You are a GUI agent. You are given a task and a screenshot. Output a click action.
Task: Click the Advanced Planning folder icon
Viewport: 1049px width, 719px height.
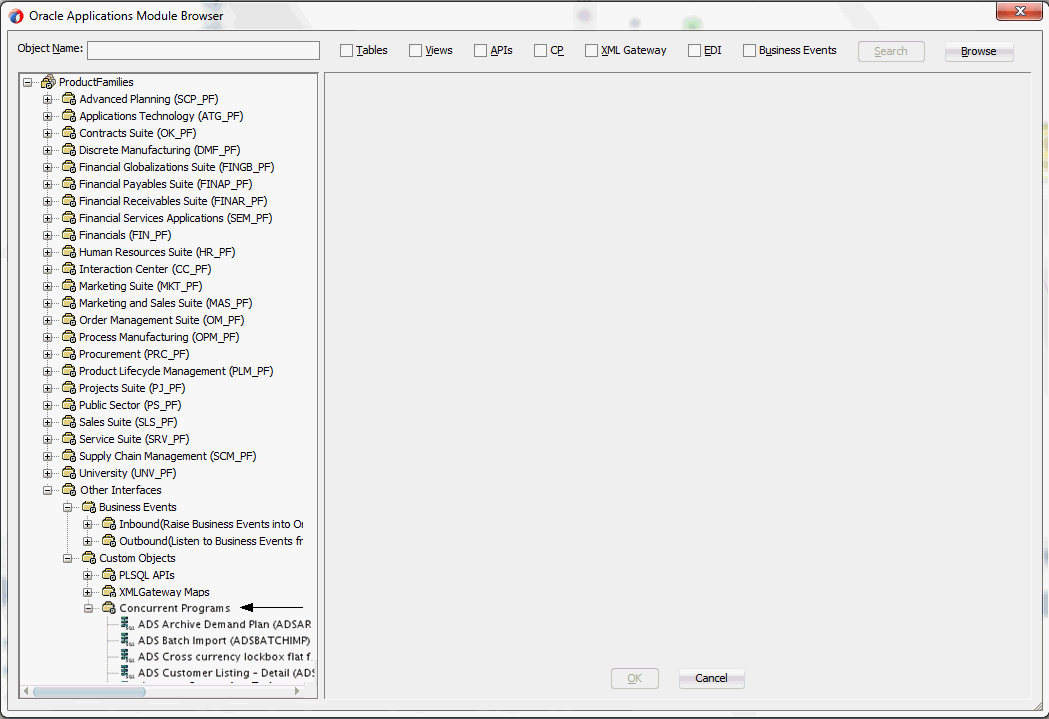point(69,99)
